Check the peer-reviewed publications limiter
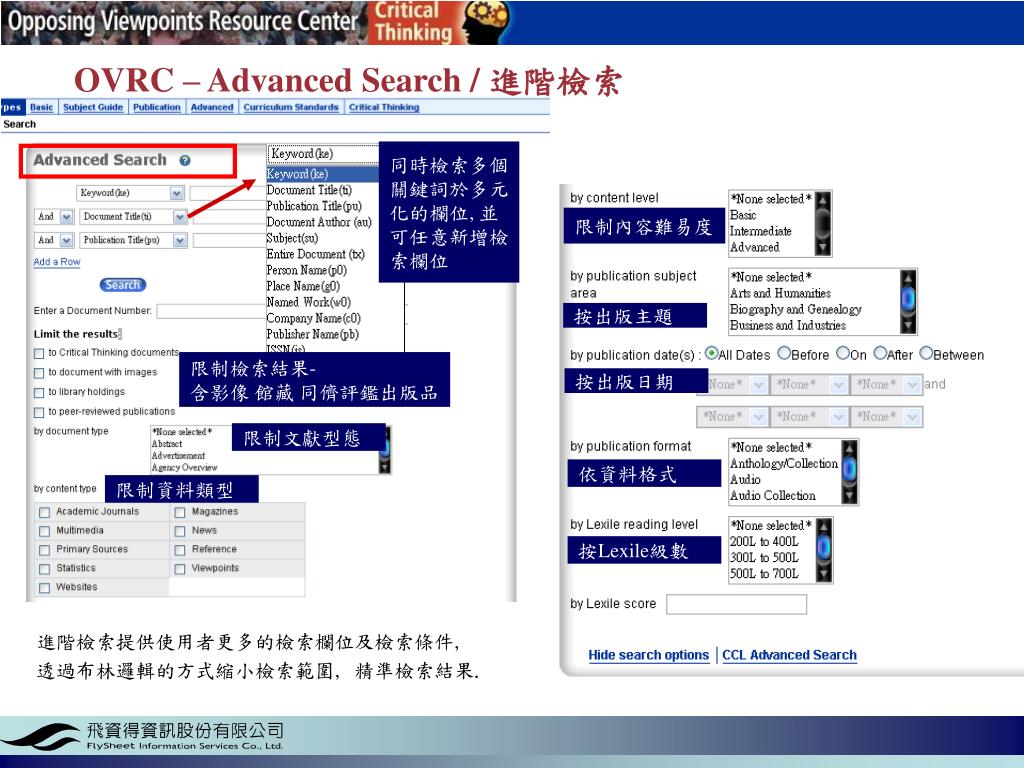1024x768 pixels. pyautogui.click(x=39, y=413)
